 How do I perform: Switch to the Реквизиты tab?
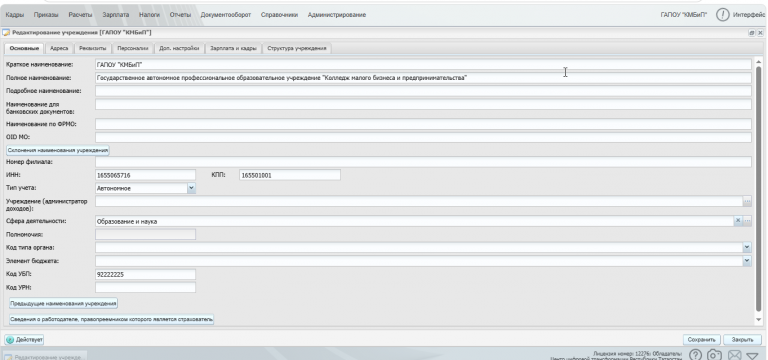[x=93, y=48]
